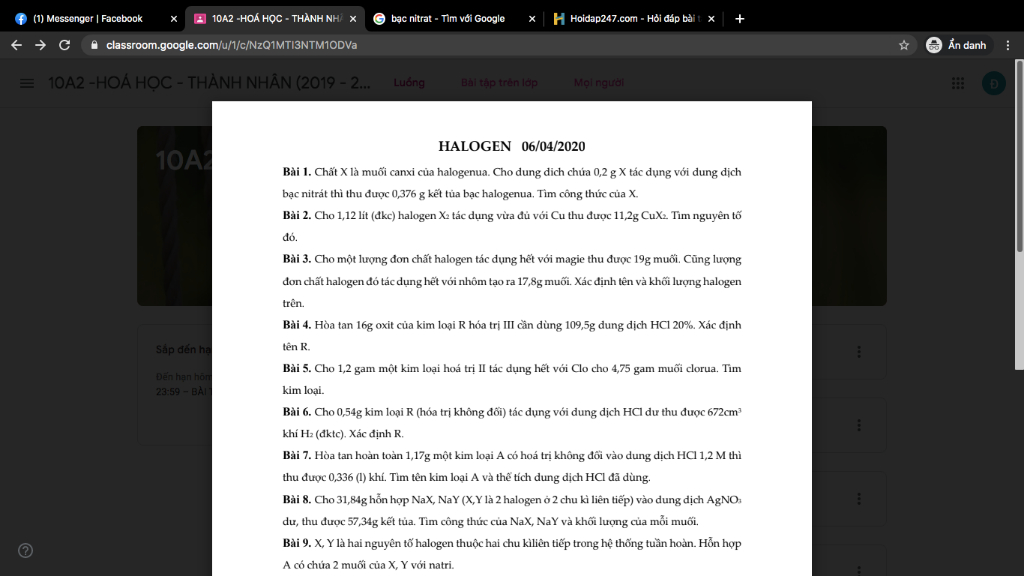Close the bạc nitrat Google tab

point(532,19)
